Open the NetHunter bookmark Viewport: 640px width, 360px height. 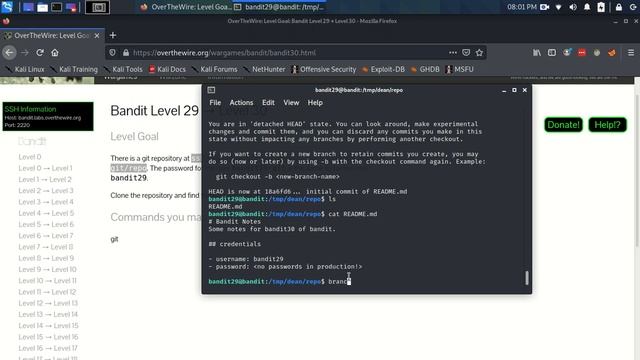tap(264, 69)
